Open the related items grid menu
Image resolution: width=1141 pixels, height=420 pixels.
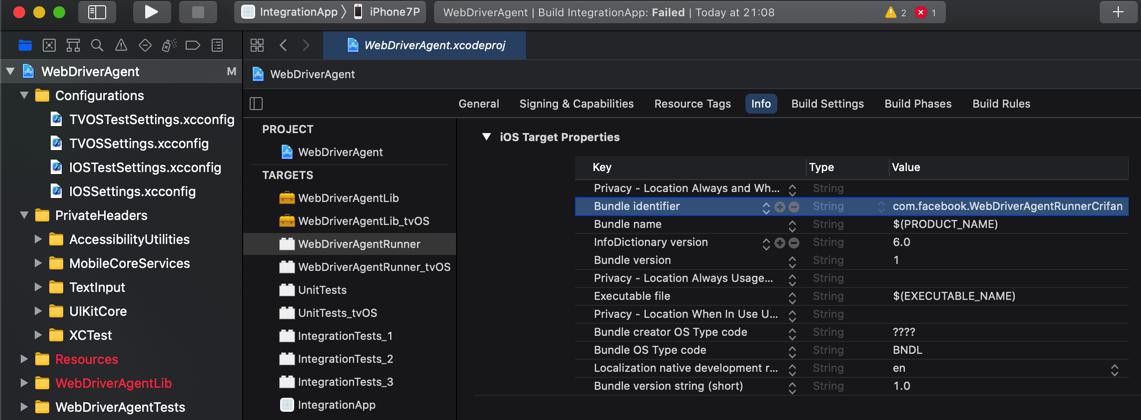click(257, 45)
